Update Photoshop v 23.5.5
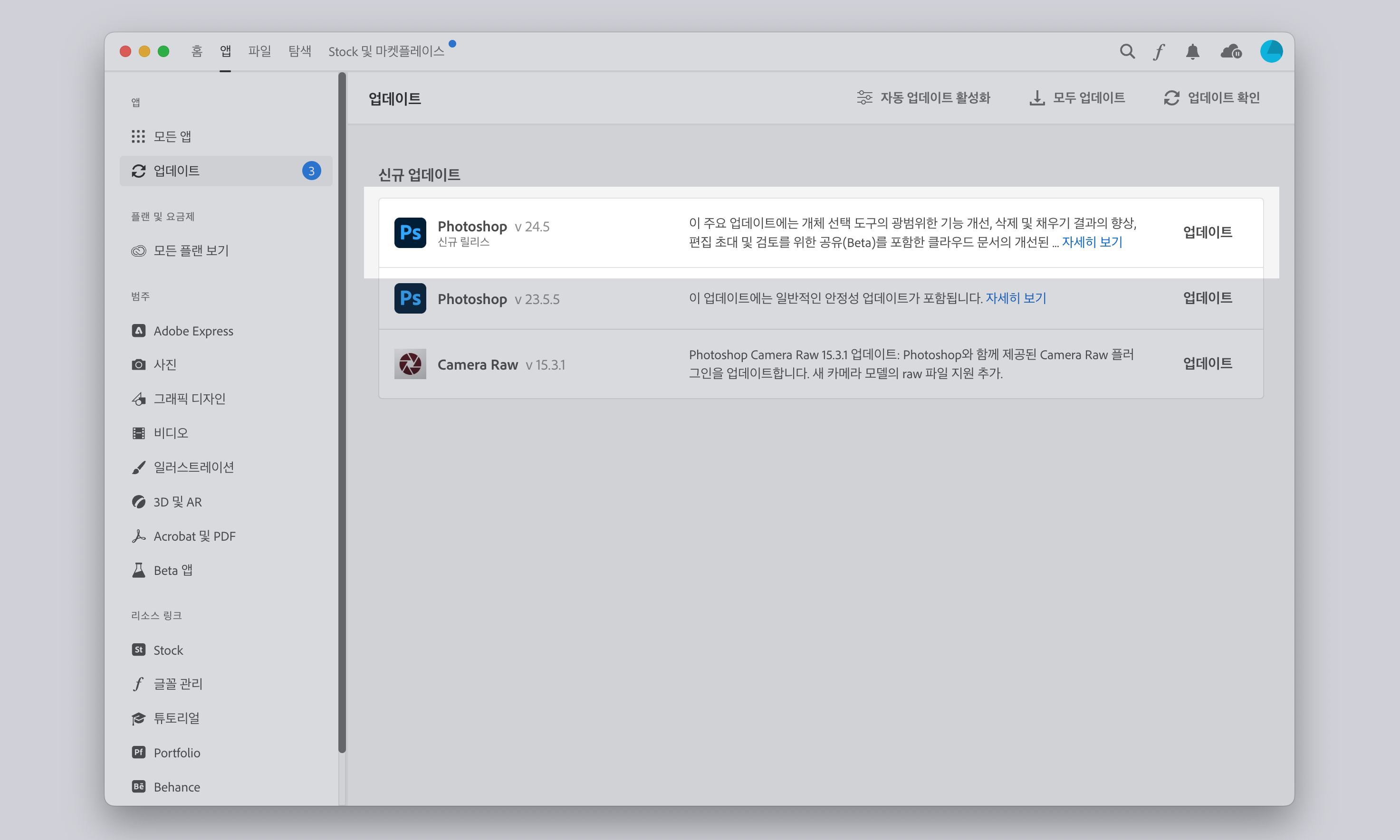The width and height of the screenshot is (1400, 840). click(1208, 298)
